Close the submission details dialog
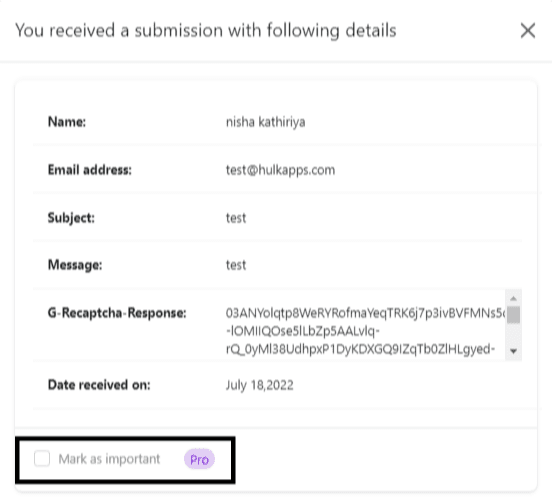Screen dimensions: 552x503 (x=528, y=31)
